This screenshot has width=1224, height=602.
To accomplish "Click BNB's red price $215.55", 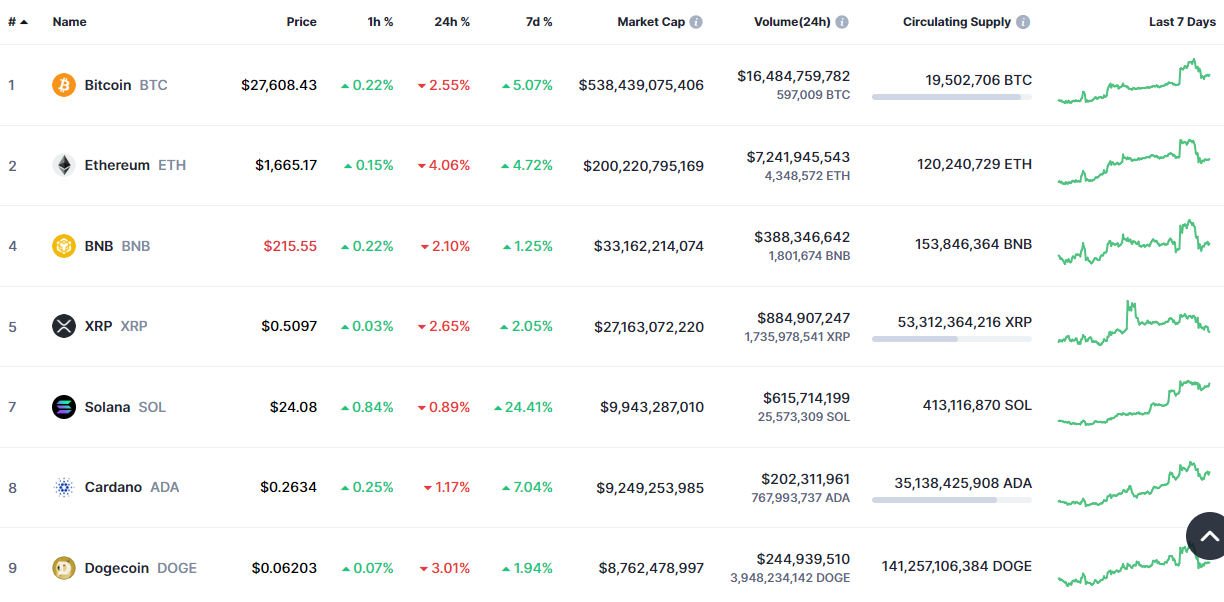I will click(290, 246).
